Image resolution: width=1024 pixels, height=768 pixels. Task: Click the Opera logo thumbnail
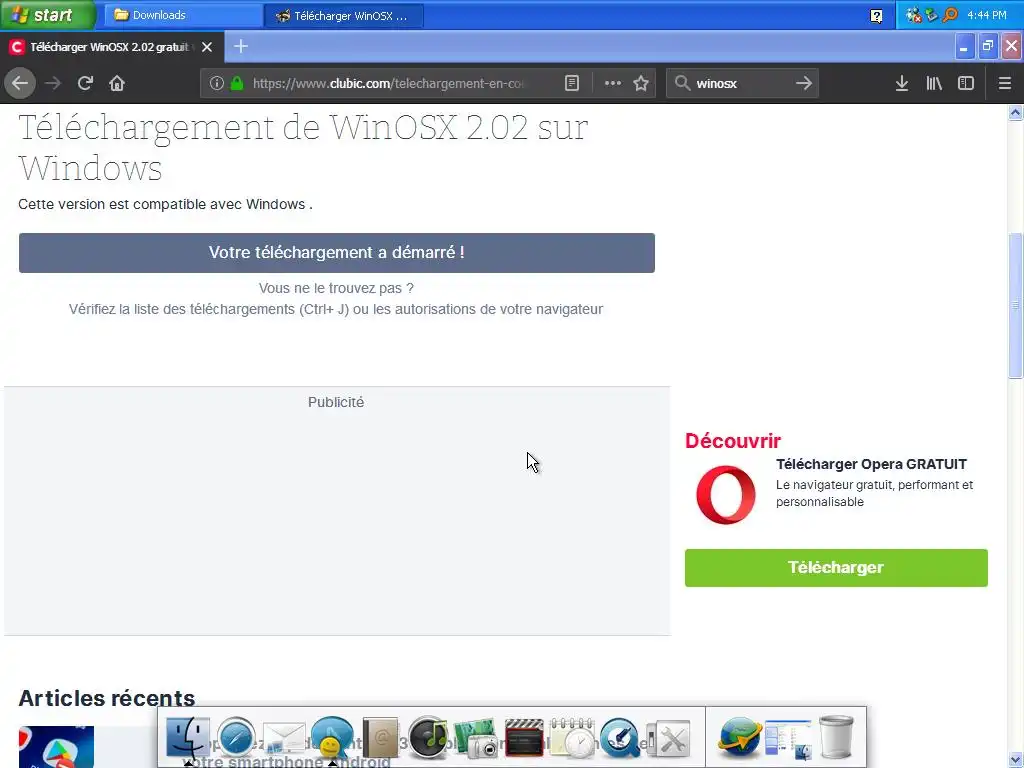[726, 495]
